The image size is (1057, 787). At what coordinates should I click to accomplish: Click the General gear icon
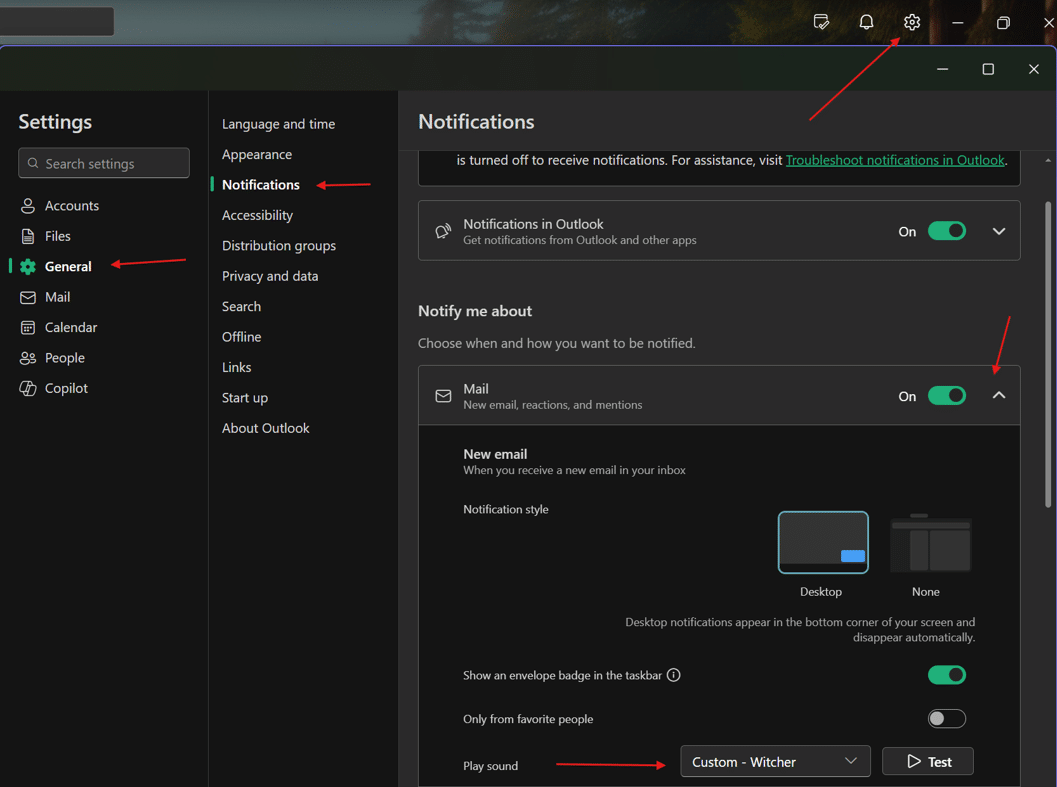(x=28, y=266)
